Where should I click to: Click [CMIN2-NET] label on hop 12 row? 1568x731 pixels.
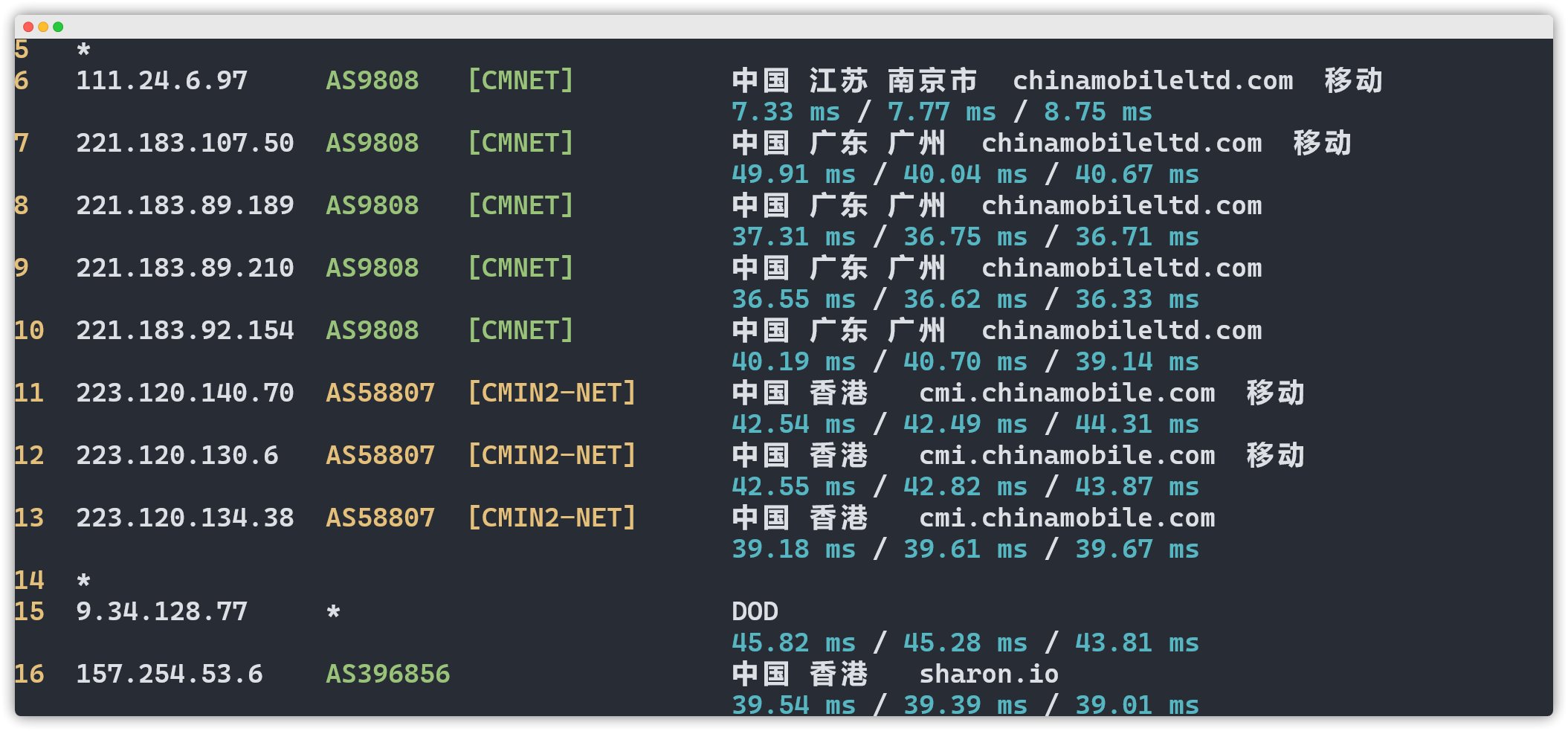point(552,455)
